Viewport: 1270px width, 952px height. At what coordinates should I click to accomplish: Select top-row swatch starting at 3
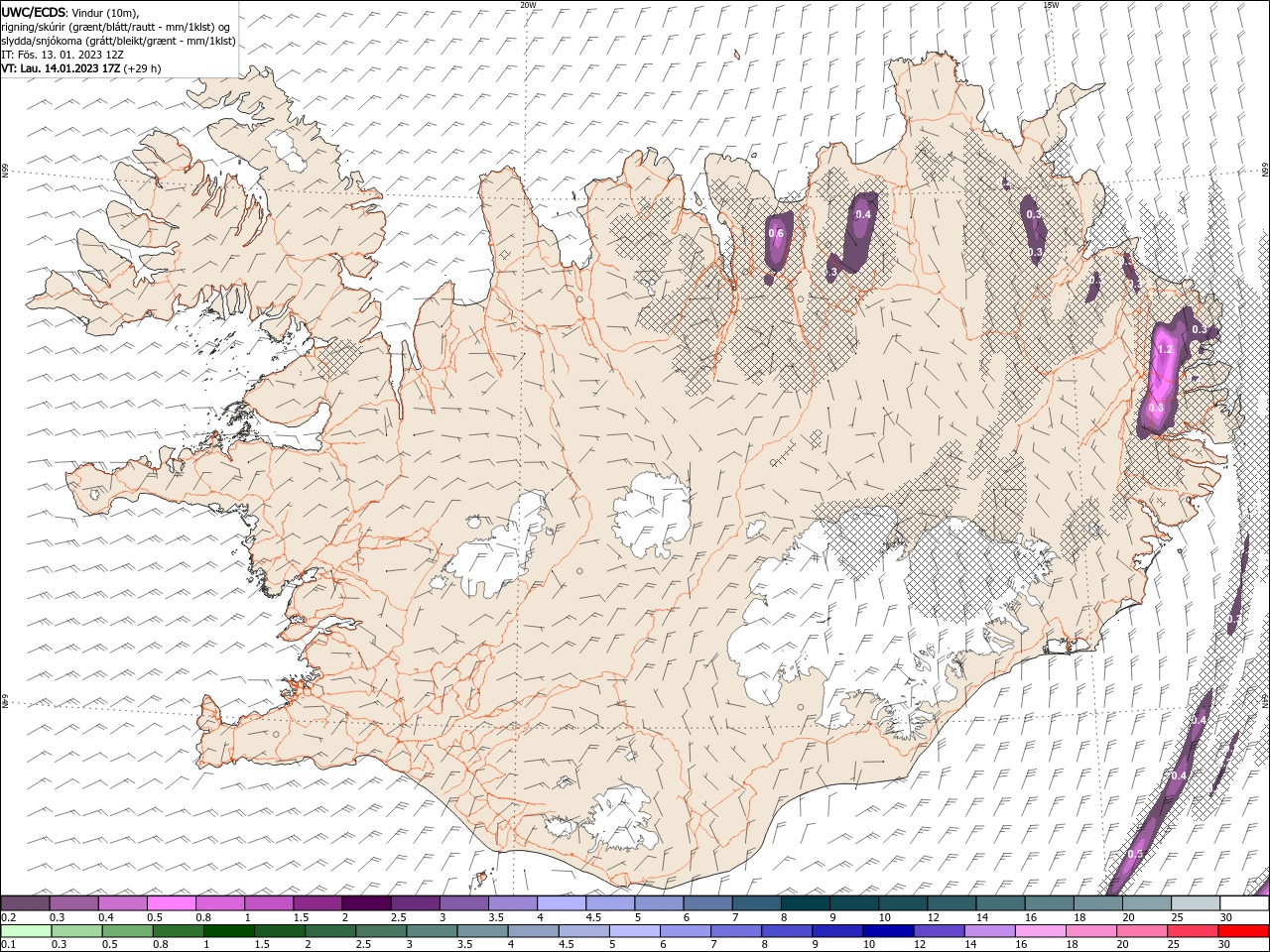(463, 903)
